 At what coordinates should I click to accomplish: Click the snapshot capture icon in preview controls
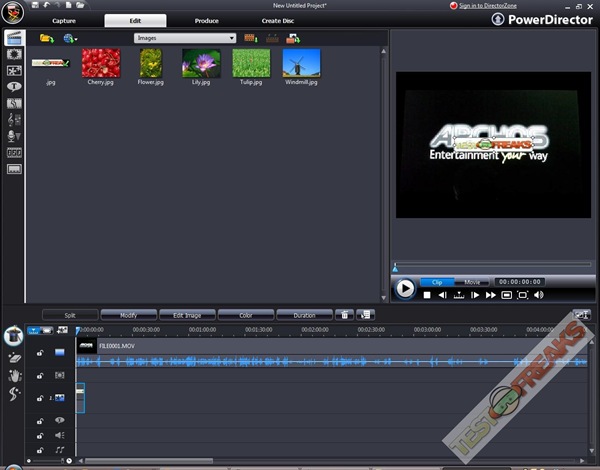[506, 295]
